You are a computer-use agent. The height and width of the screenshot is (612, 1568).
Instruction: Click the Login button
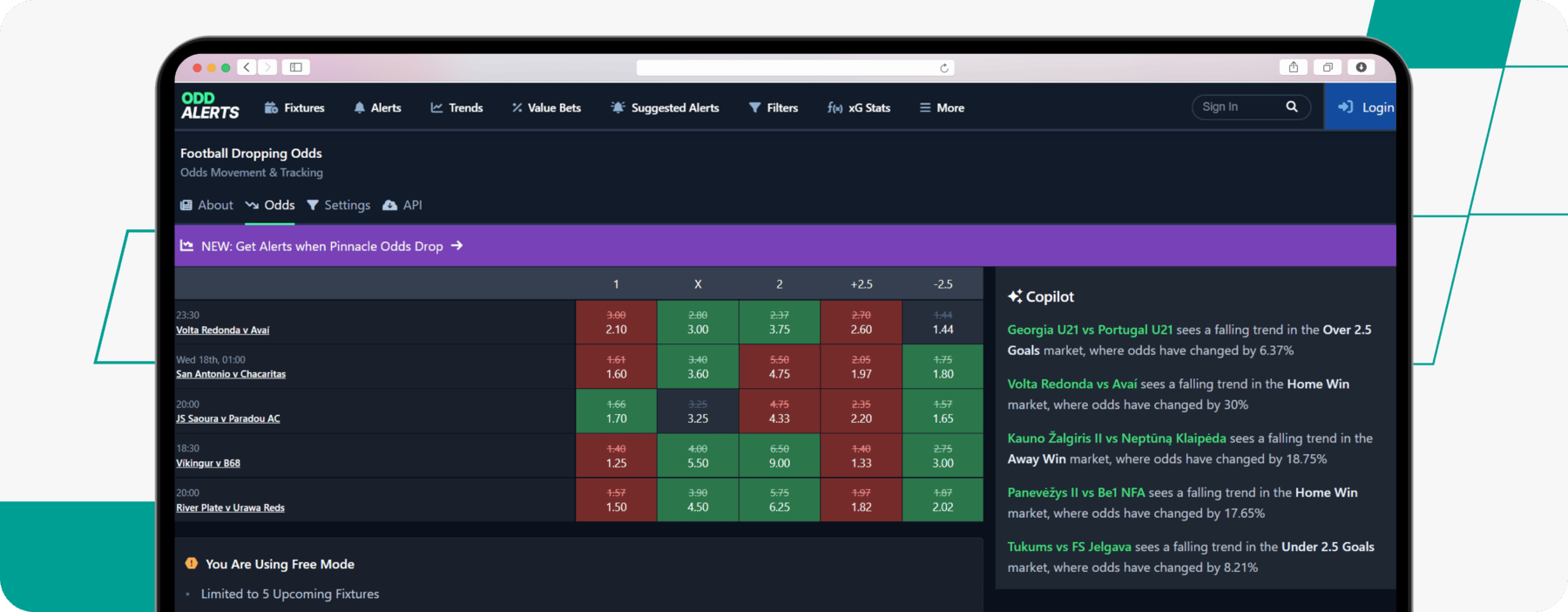point(1361,107)
